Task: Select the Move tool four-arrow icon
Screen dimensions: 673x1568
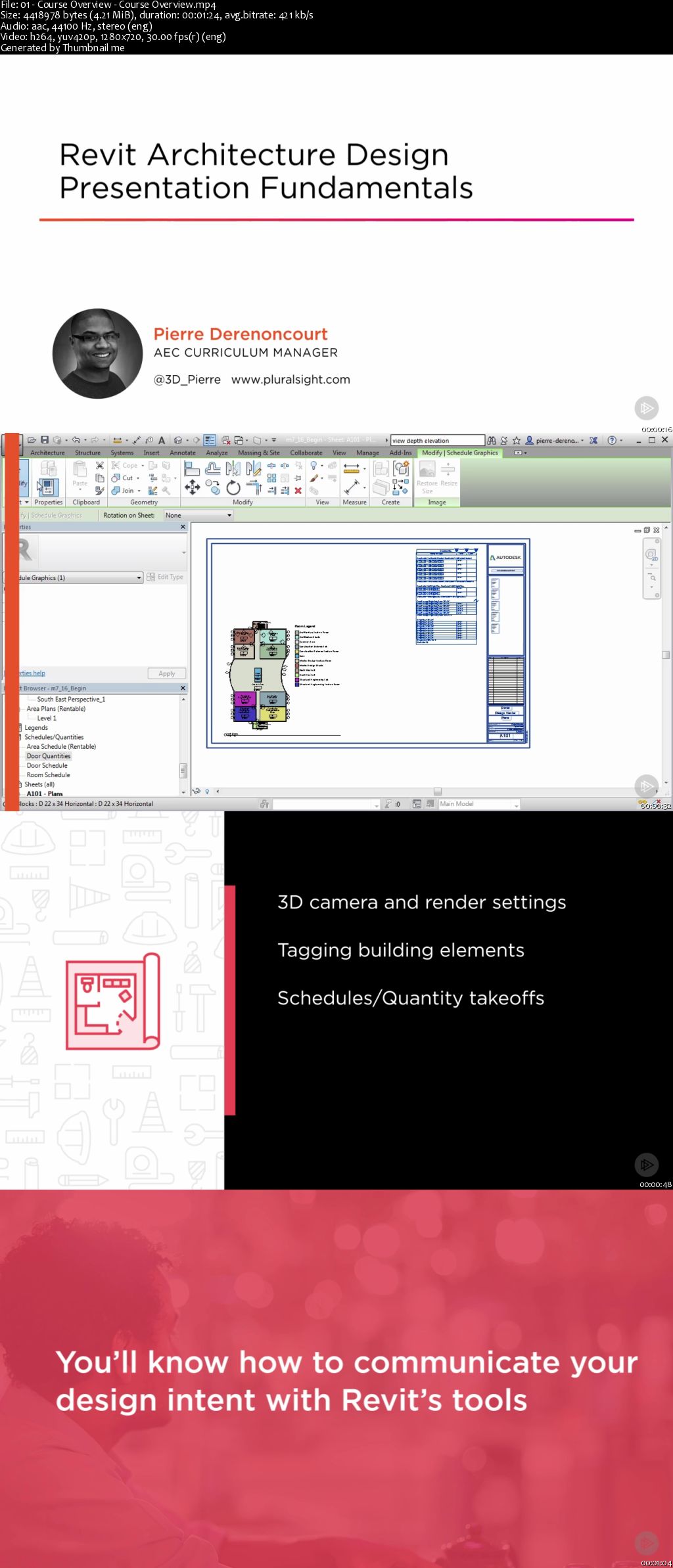Action: coord(192,487)
